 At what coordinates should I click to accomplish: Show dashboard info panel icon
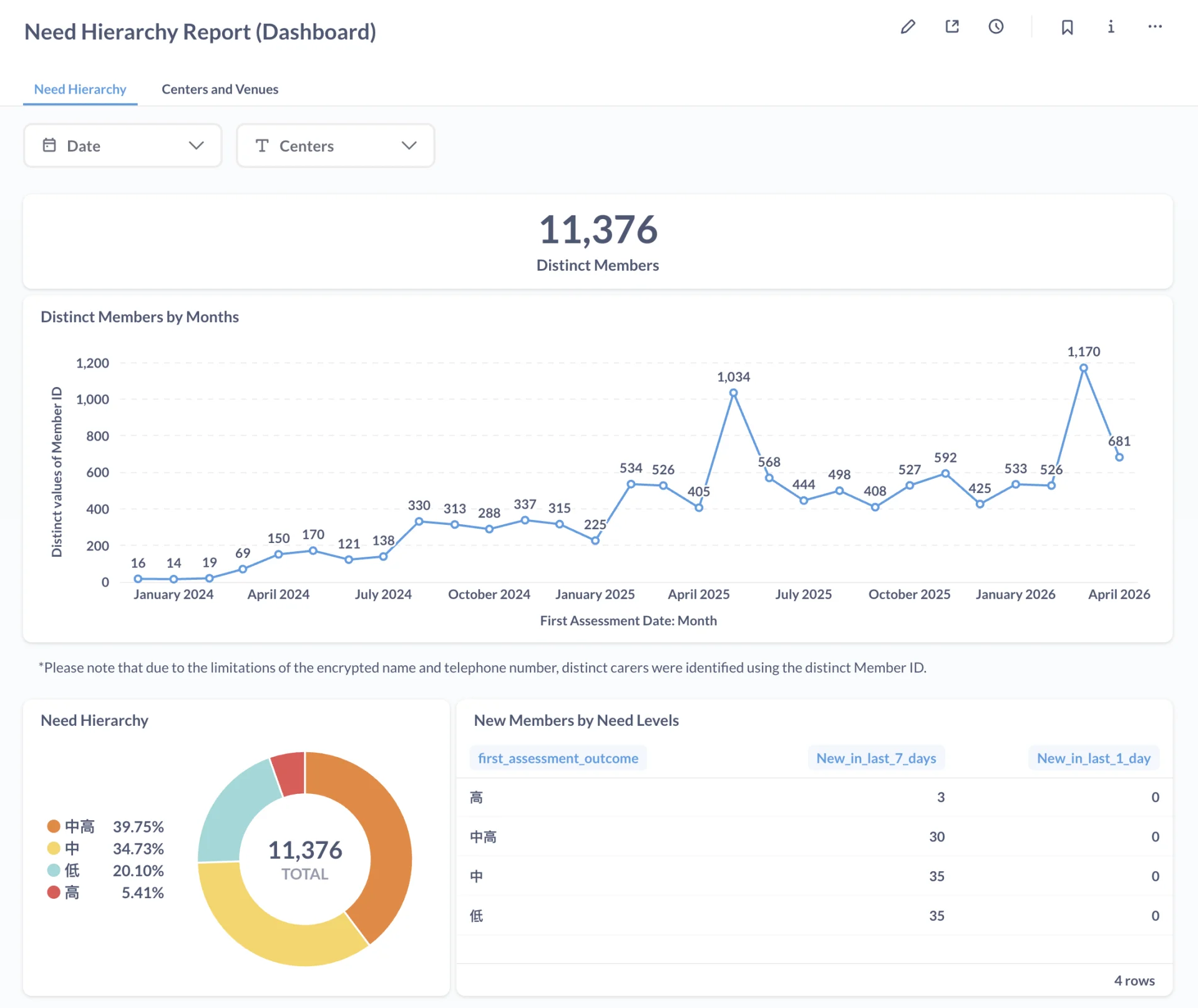point(1111,27)
